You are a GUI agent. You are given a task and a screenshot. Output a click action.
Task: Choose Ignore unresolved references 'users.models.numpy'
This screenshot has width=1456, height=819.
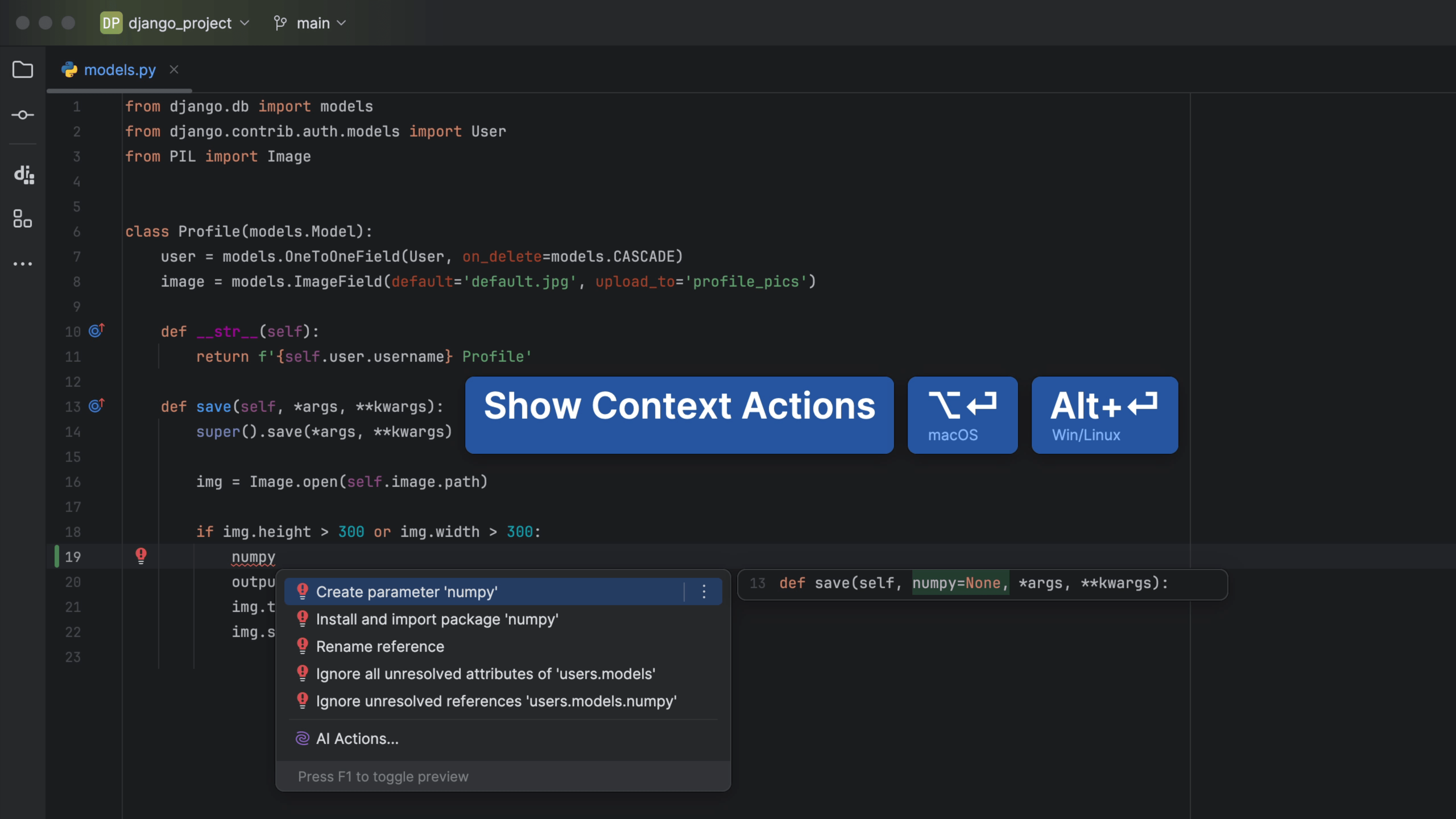pos(496,702)
